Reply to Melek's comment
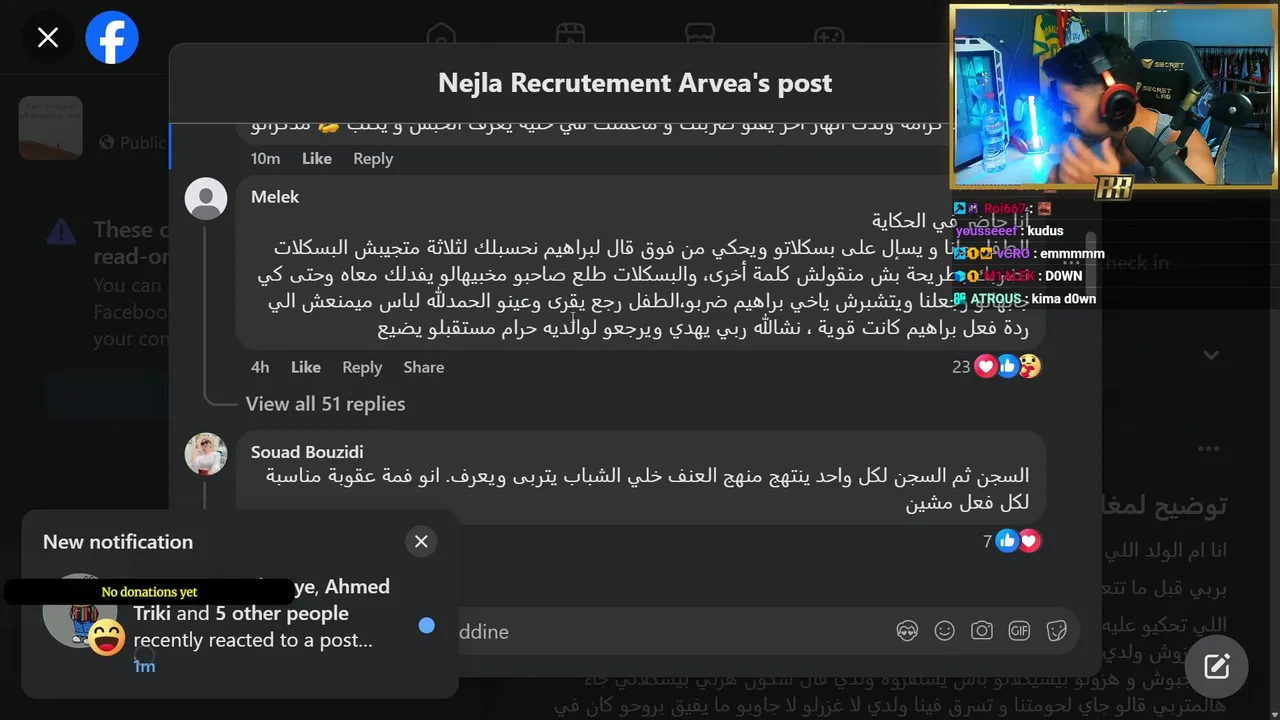 point(362,367)
